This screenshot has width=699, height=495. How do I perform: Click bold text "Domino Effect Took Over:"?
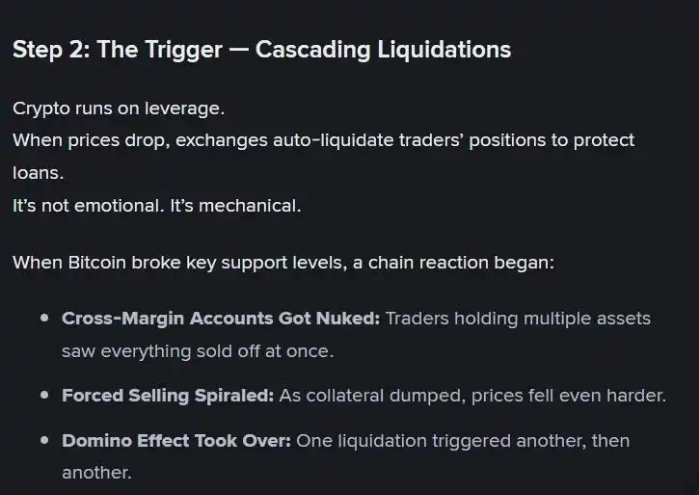(x=176, y=441)
